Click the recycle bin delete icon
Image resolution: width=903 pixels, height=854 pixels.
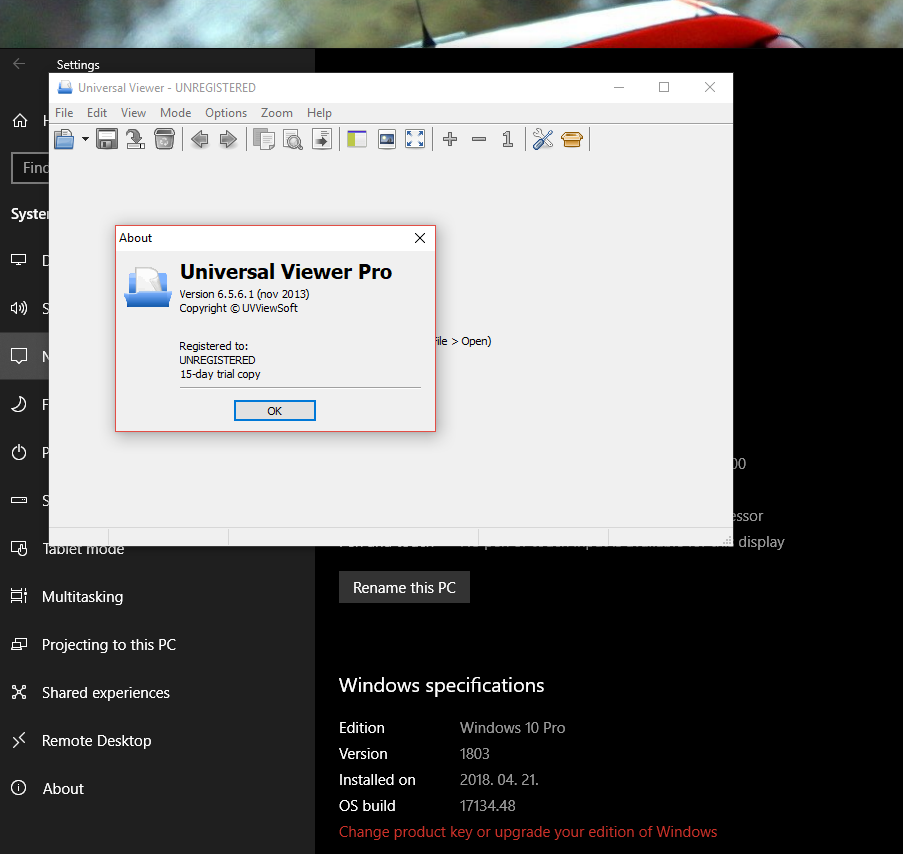point(164,139)
